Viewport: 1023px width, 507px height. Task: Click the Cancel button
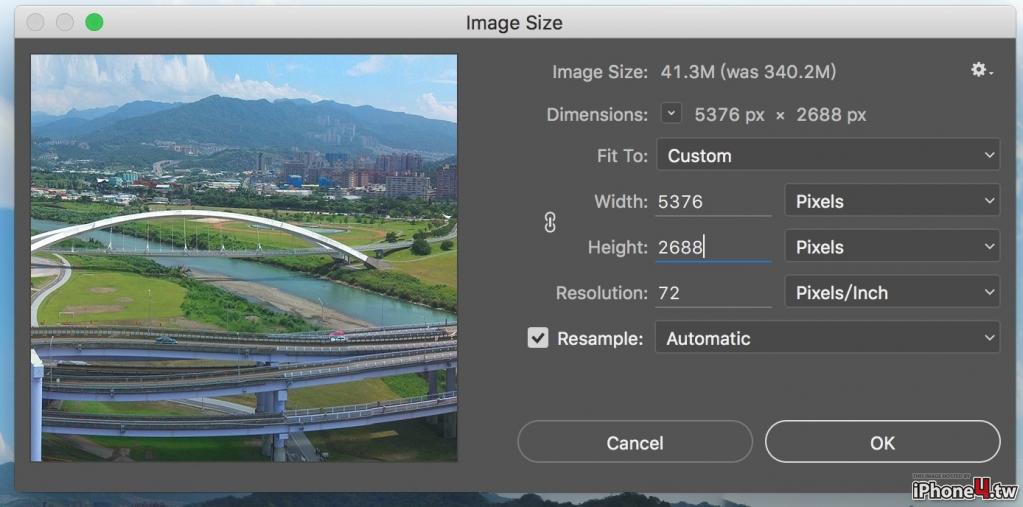[x=635, y=442]
